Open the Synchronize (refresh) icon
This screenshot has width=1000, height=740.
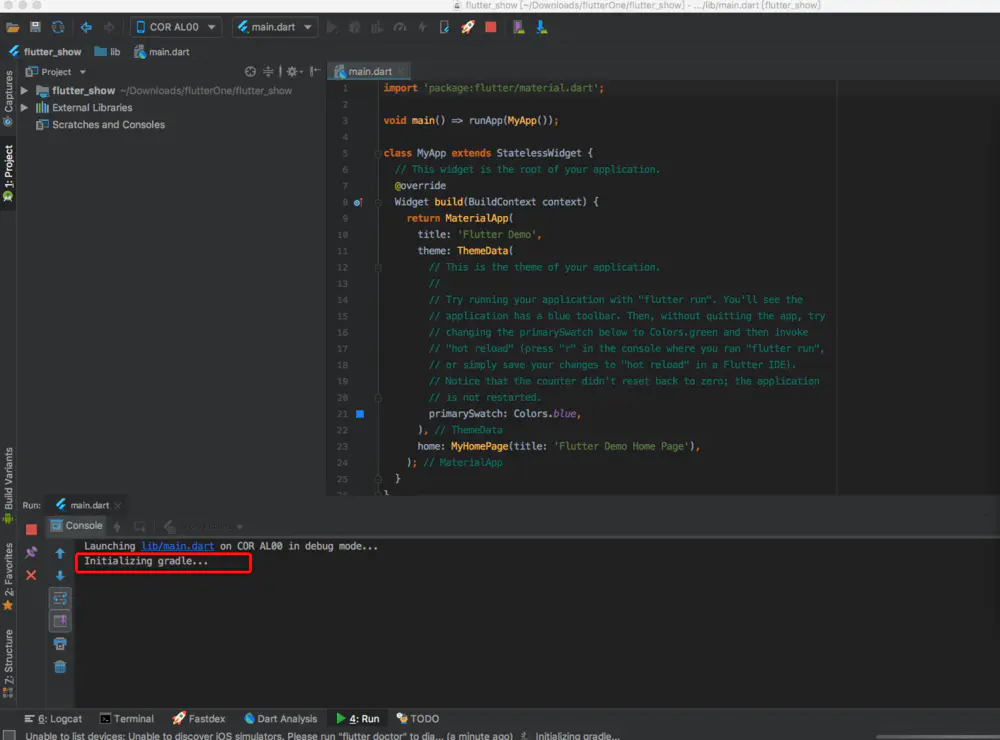(x=57, y=27)
